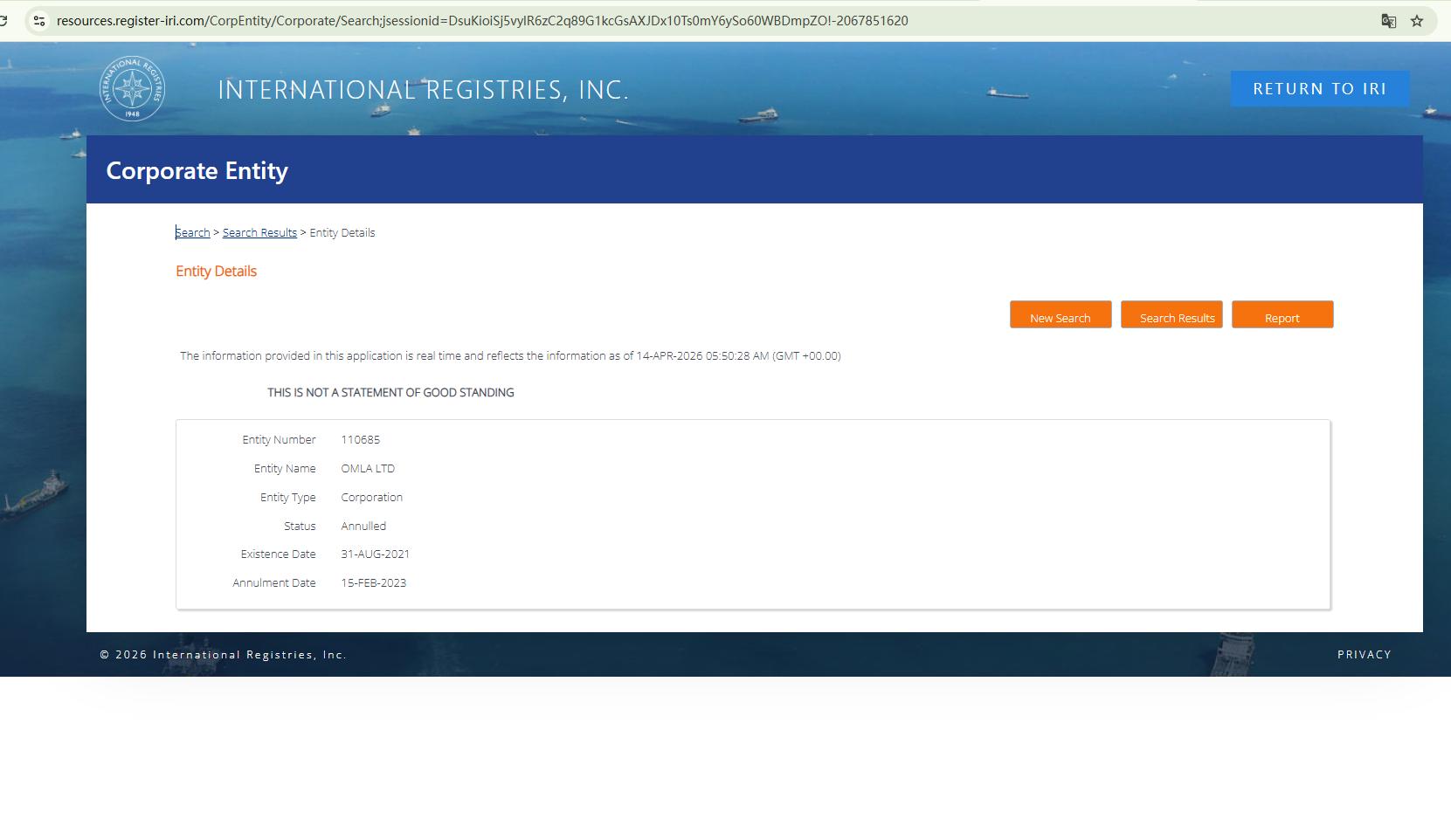This screenshot has width=1451, height=840.
Task: Click the INTERNATIONAL REGISTRIES, INC. header title
Action: [x=424, y=89]
